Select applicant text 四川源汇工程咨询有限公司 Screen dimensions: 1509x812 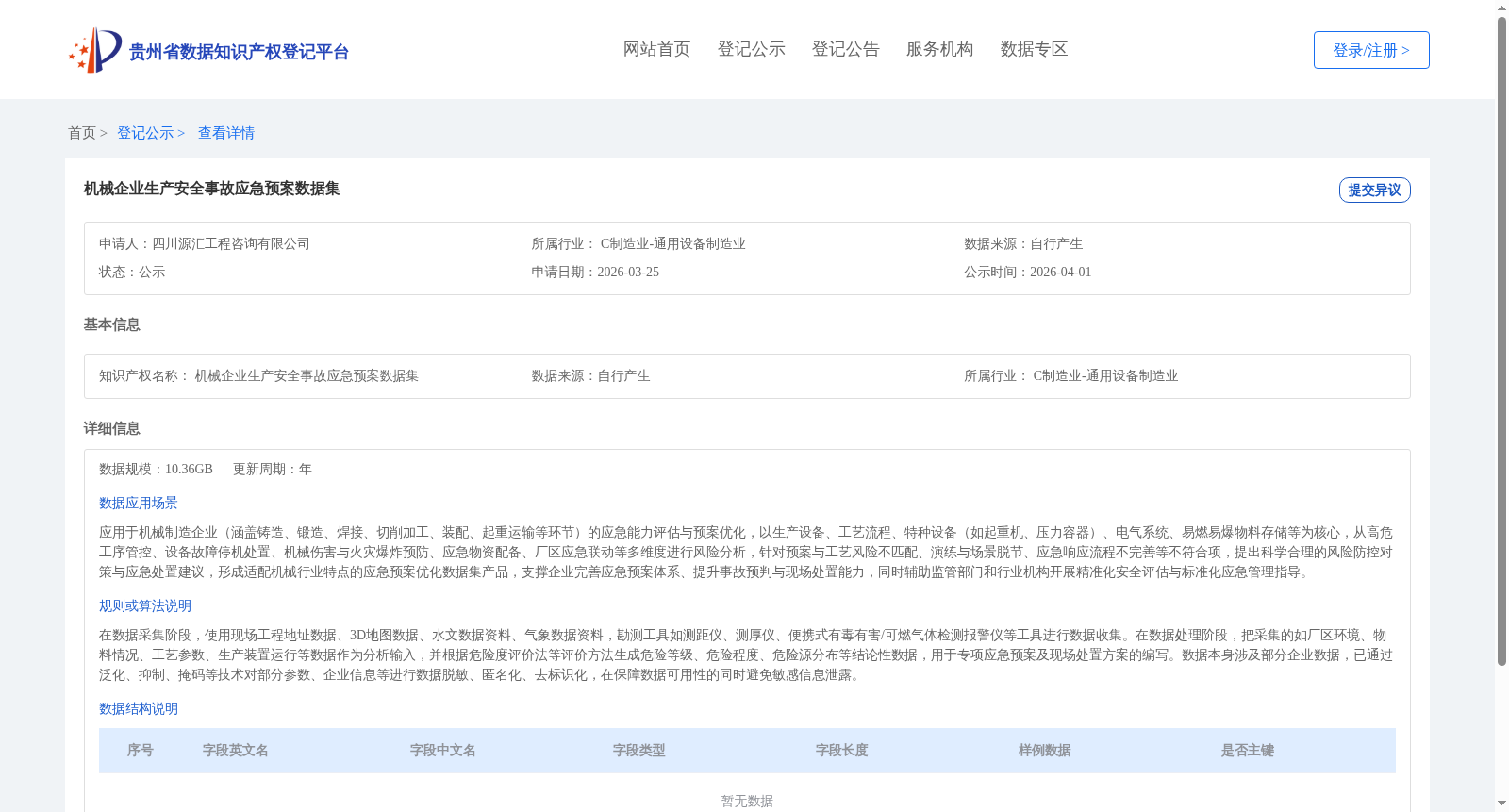click(x=231, y=243)
